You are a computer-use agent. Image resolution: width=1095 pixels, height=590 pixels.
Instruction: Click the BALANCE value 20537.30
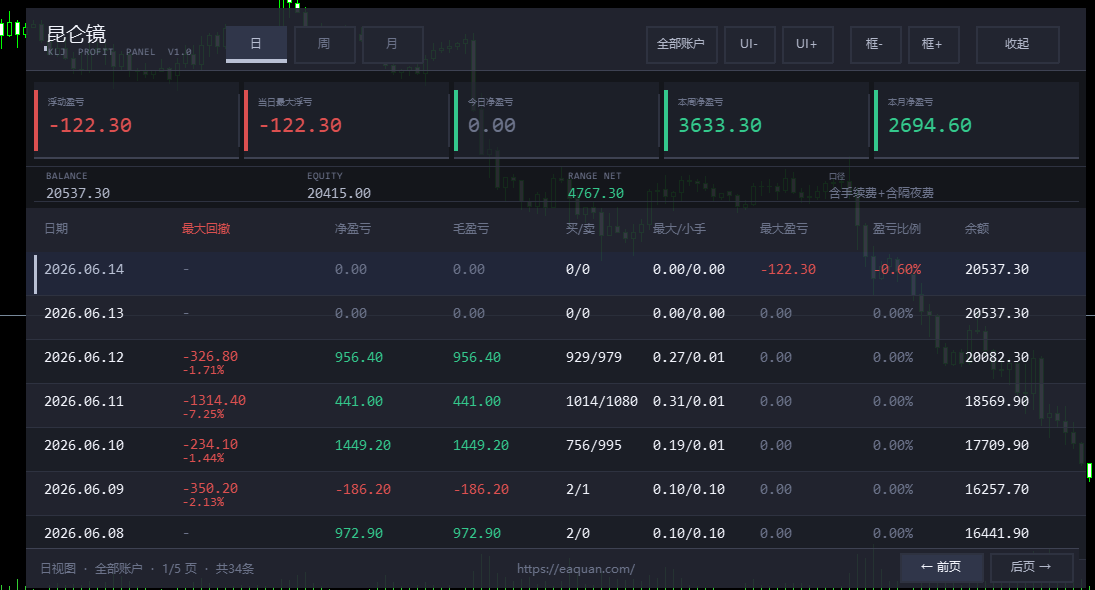click(x=78, y=193)
